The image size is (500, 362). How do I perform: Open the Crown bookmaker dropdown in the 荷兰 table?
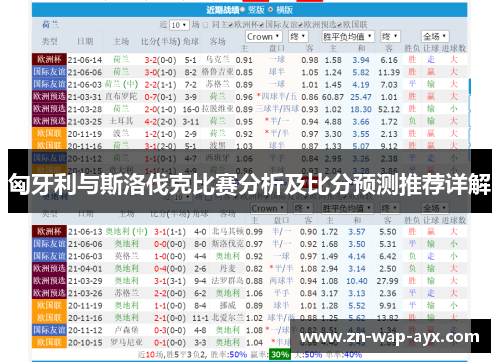pos(264,36)
